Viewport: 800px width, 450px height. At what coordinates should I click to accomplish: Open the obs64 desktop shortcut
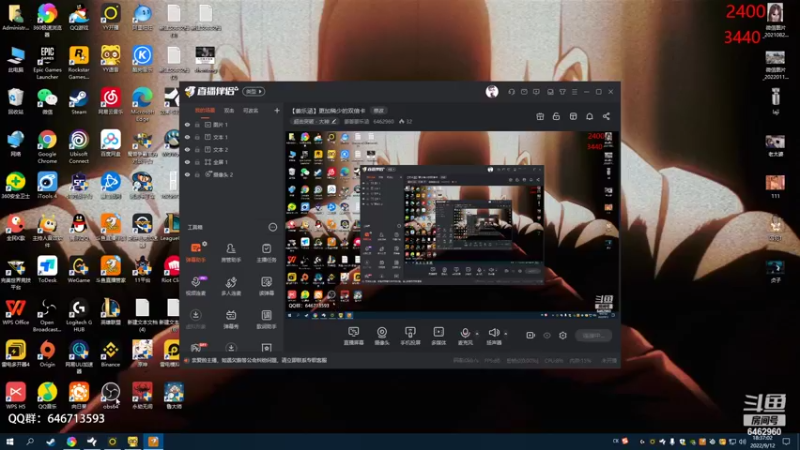pyautogui.click(x=110, y=396)
